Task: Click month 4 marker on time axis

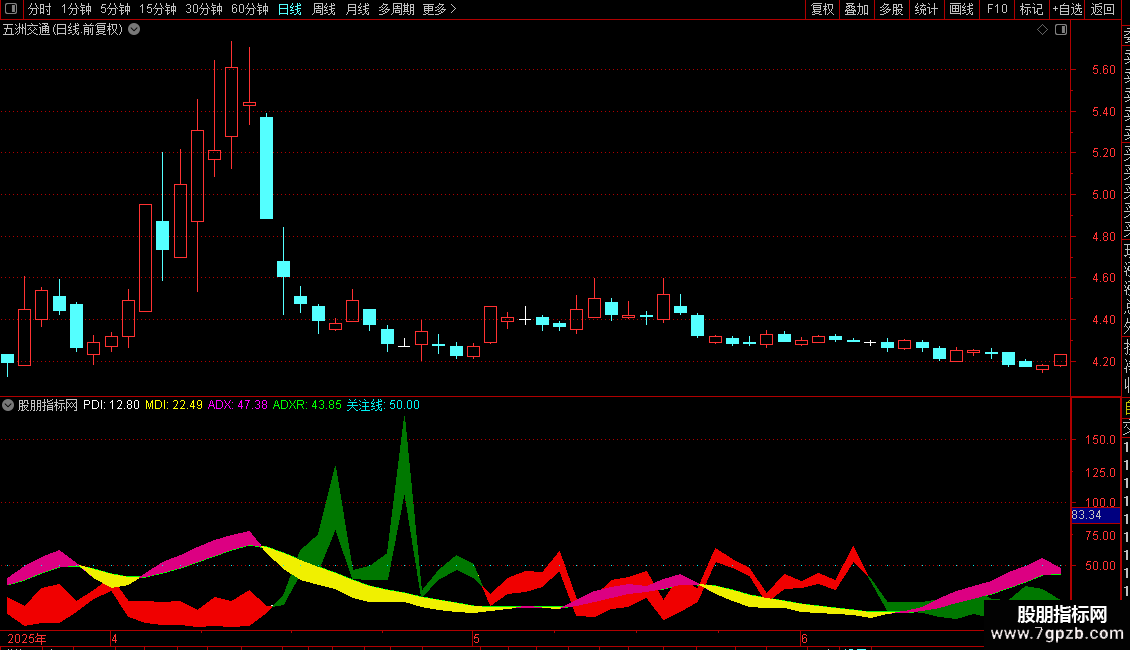Action: coord(114,638)
